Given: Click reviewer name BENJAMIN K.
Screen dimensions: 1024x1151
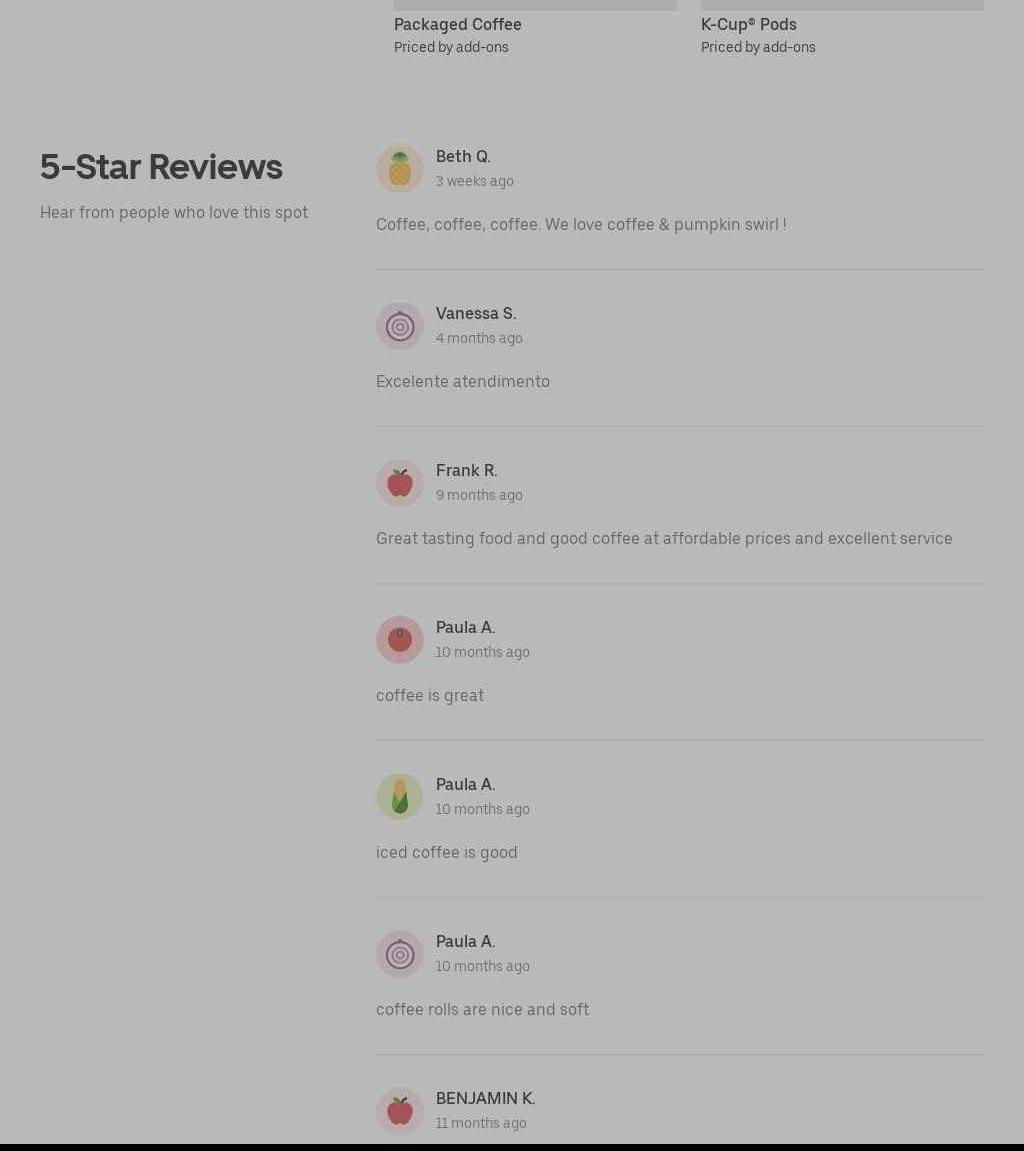Looking at the screenshot, I should coord(485,1098).
